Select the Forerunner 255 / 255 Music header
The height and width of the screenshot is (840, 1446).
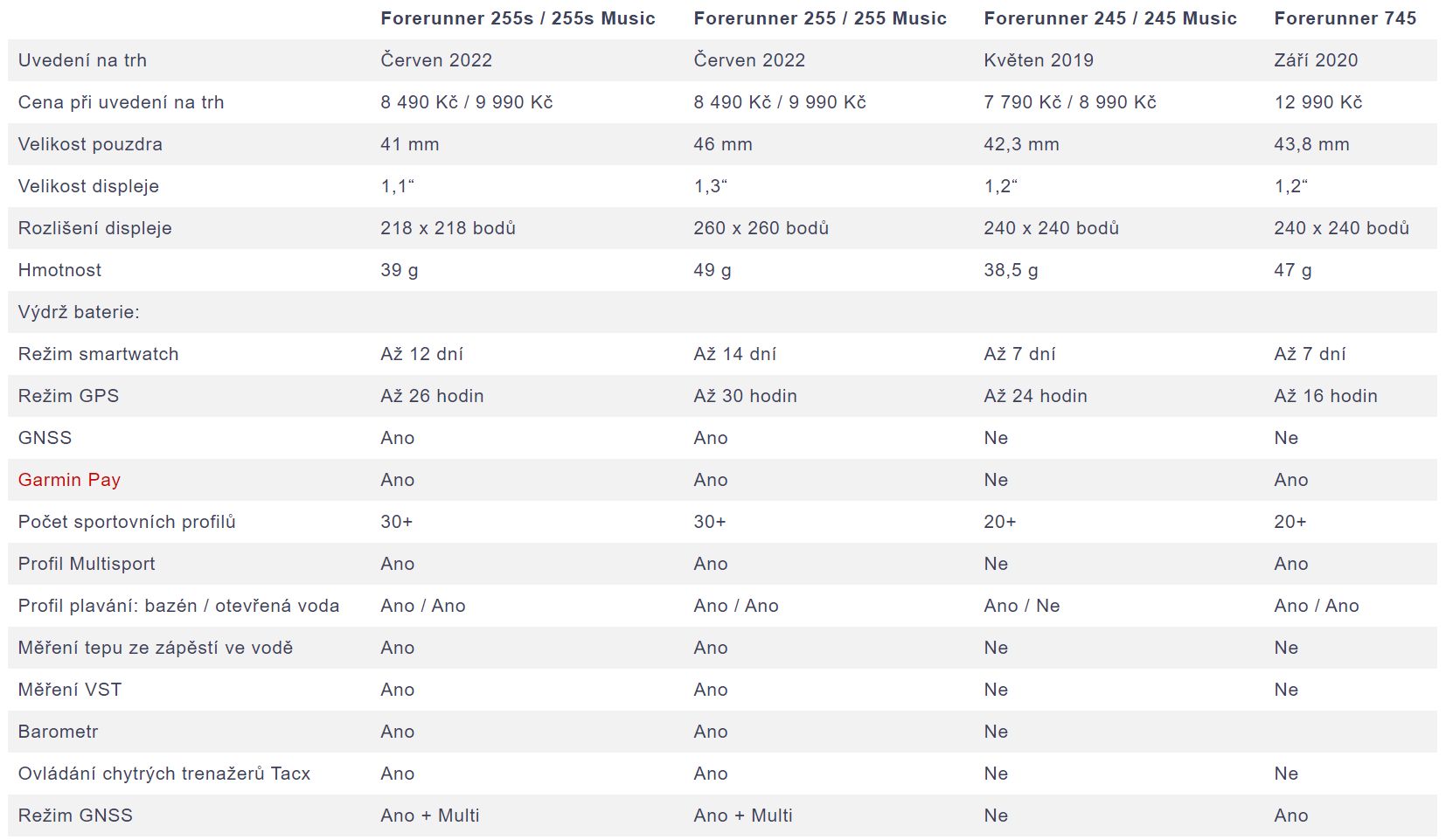820,18
